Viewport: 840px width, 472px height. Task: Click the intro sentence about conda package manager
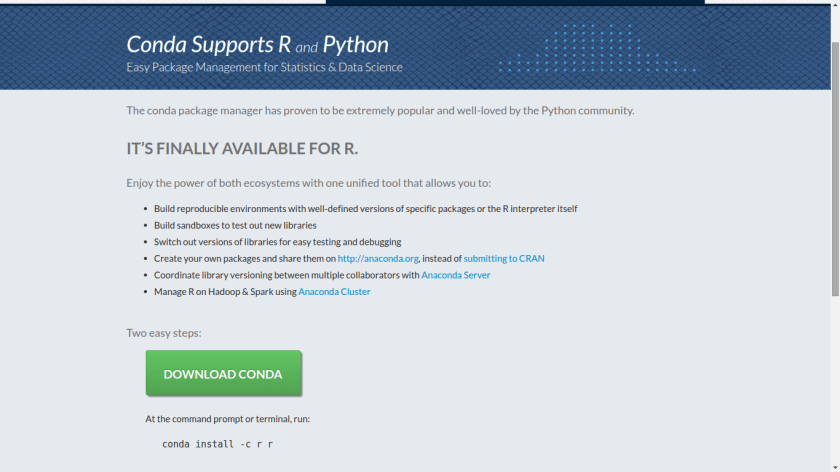(380, 110)
